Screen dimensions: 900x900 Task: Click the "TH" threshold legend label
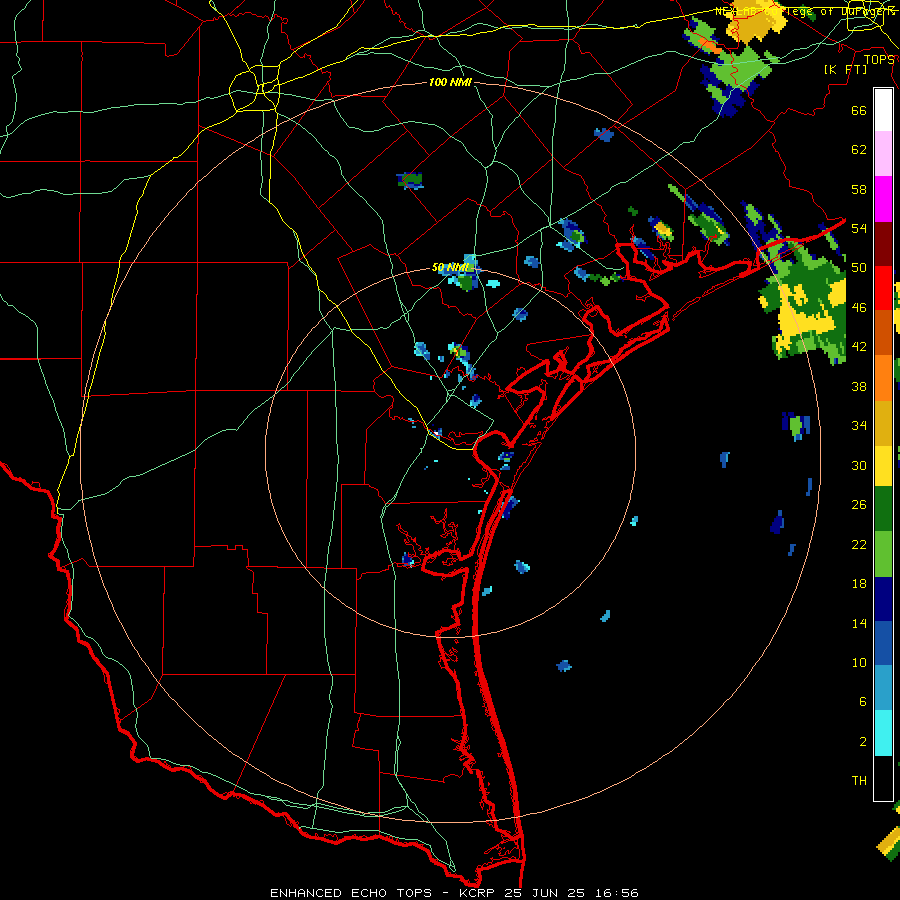click(859, 781)
